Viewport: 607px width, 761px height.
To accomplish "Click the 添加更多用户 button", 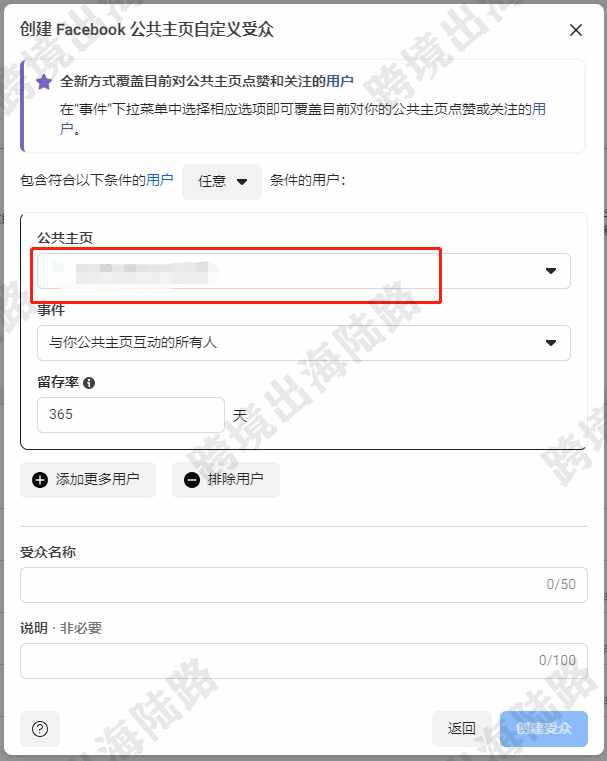I will pyautogui.click(x=88, y=480).
